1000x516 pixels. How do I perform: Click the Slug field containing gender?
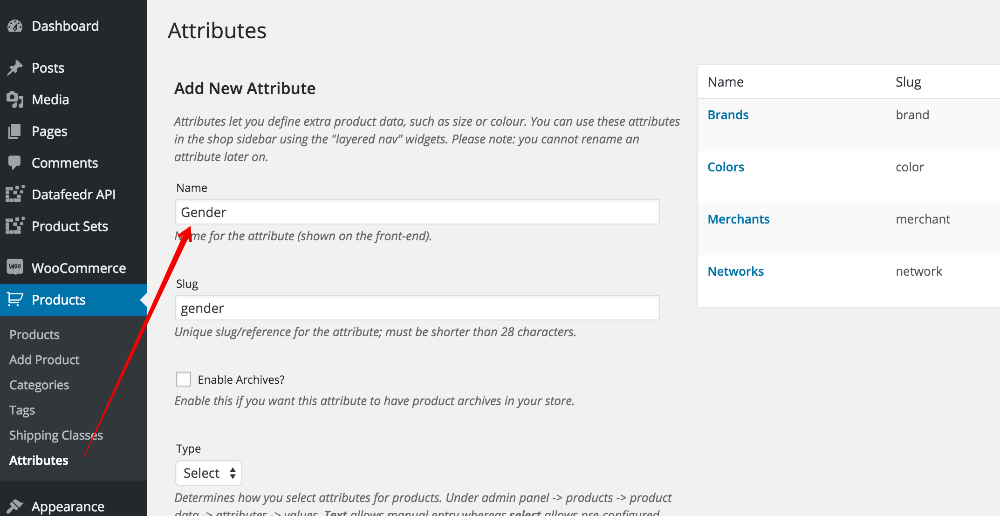(417, 308)
